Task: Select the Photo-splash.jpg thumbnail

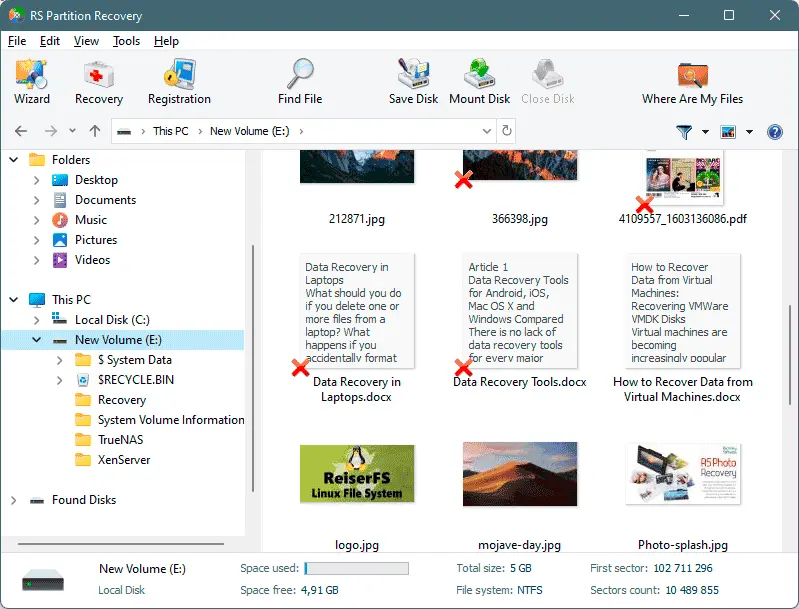Action: point(683,474)
